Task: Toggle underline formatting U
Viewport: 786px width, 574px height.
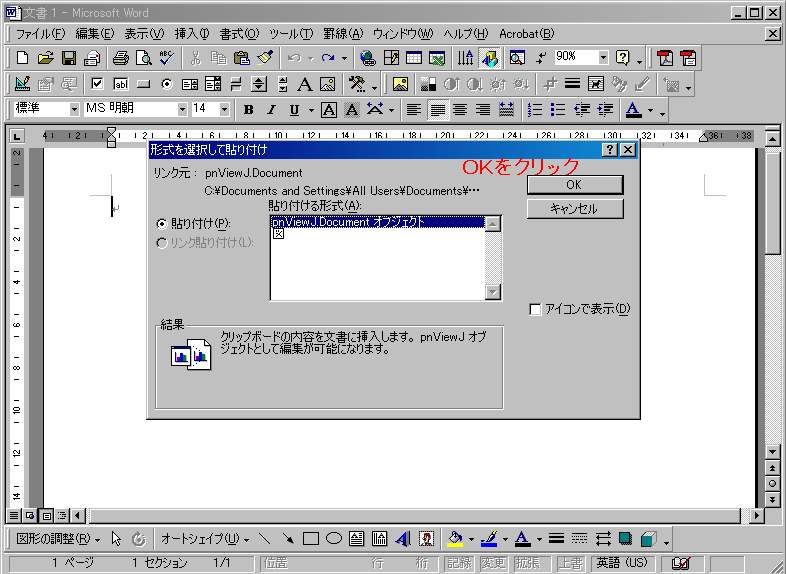Action: (x=294, y=110)
